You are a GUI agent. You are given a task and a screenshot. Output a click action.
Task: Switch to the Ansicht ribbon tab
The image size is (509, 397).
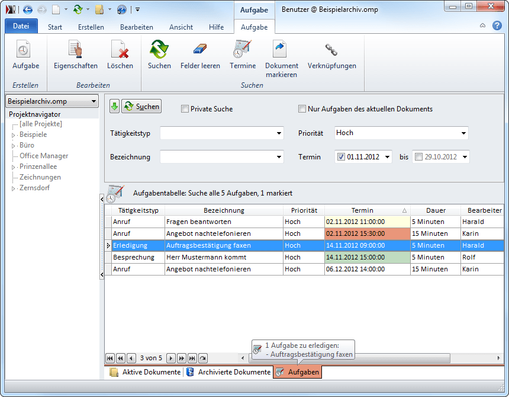tap(181, 27)
